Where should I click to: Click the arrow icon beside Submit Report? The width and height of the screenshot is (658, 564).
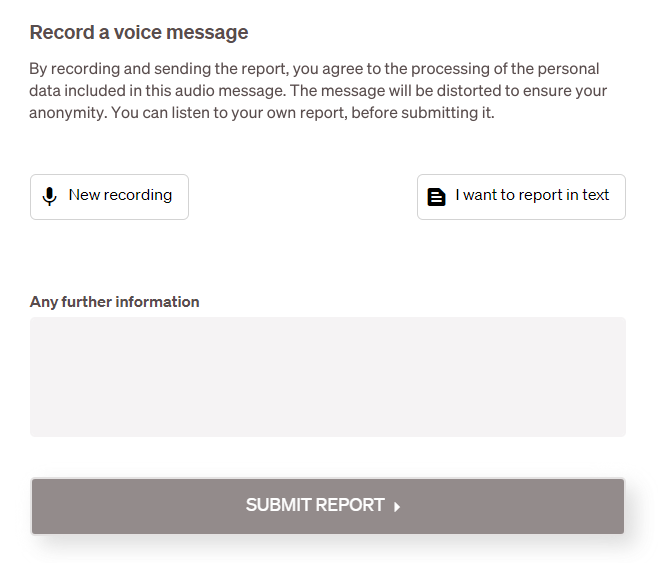397,507
